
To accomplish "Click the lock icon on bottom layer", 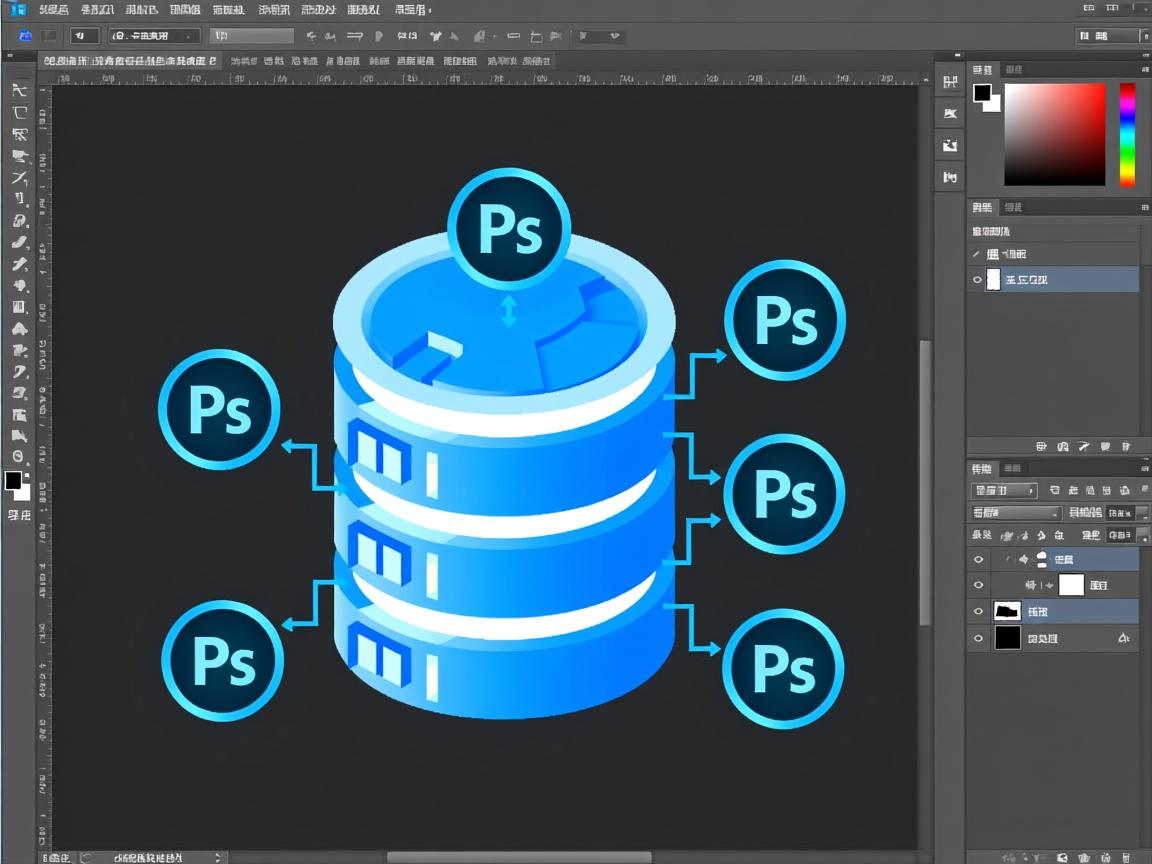I will [1123, 638].
